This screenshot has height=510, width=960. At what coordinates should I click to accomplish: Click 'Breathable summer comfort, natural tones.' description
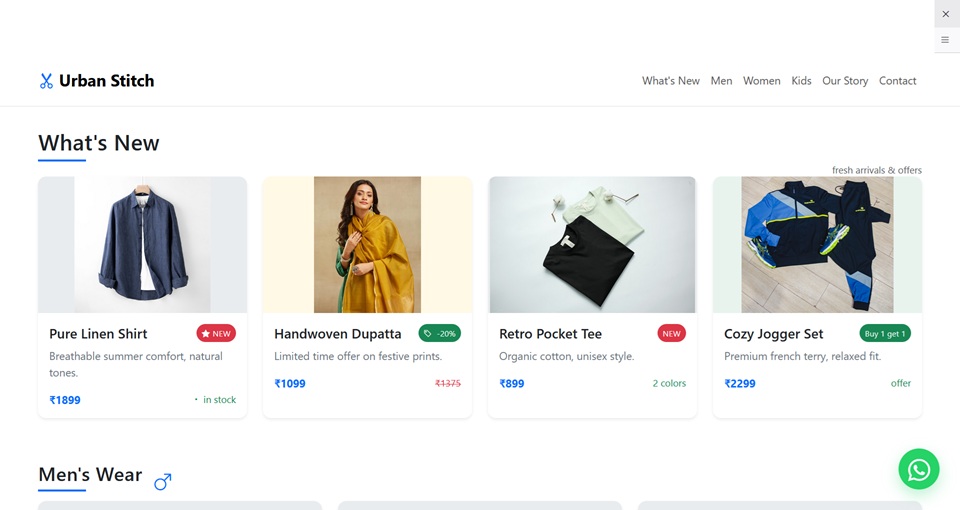[136, 364]
